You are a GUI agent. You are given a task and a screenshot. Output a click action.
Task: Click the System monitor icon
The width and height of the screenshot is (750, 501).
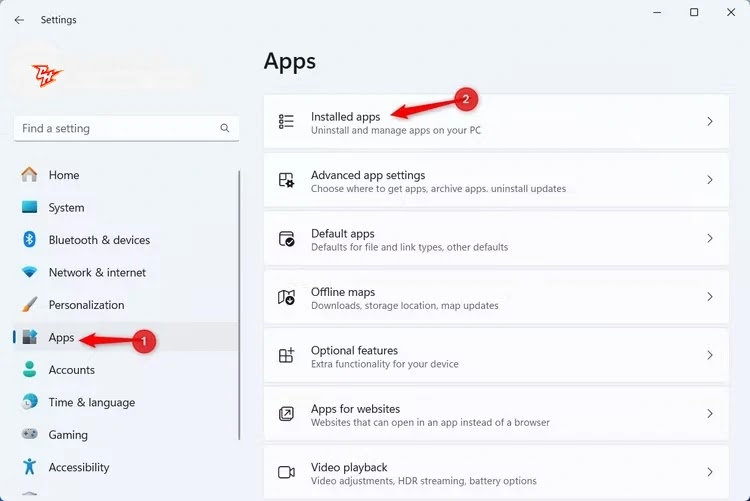29,207
